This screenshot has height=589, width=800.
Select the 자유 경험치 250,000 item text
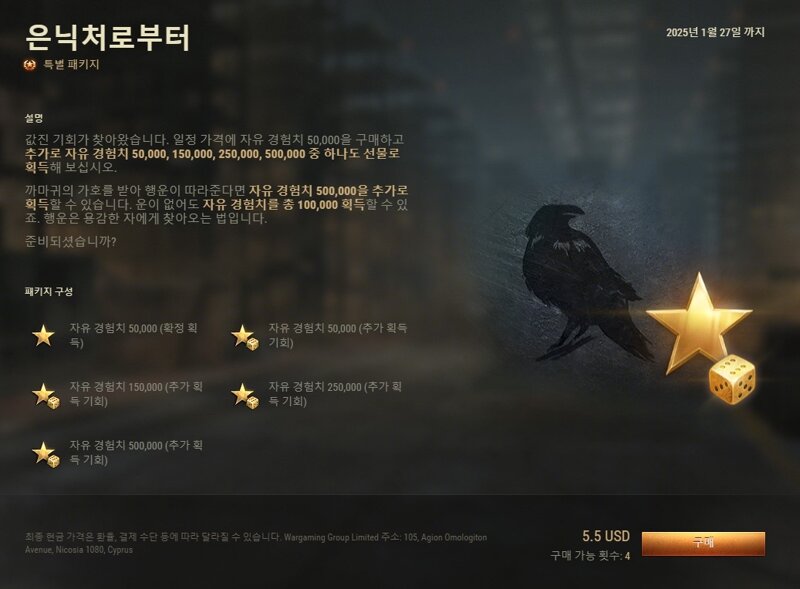pos(335,394)
